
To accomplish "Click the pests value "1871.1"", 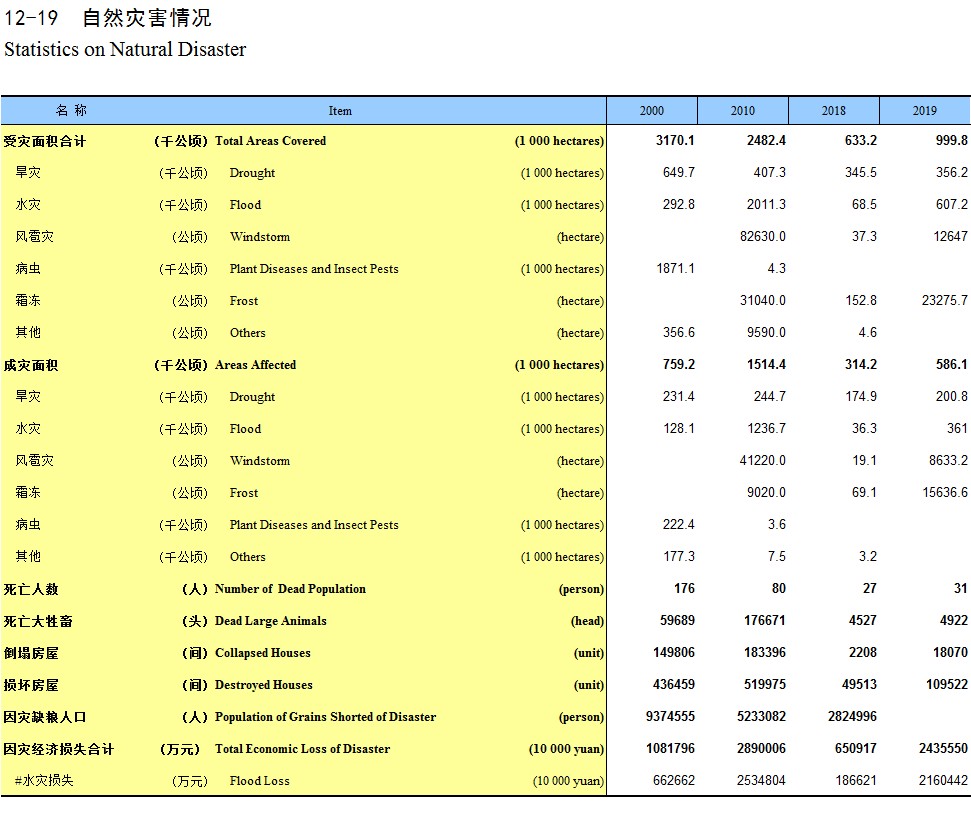I will click(x=676, y=269).
